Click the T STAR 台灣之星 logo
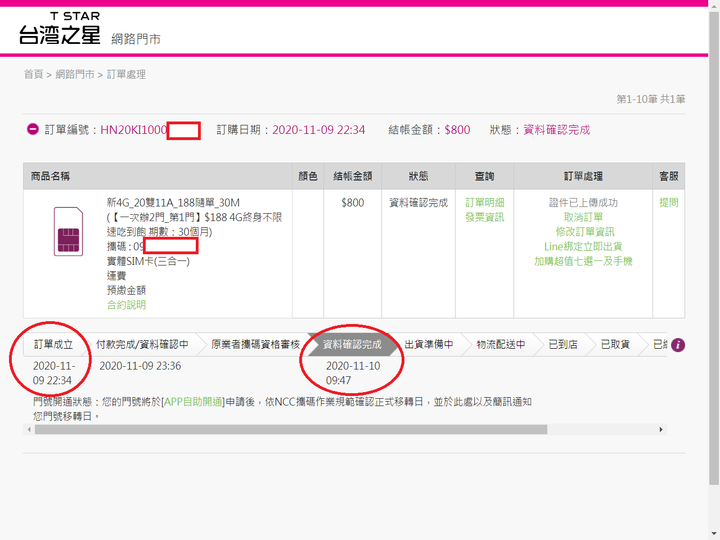Viewport: 720px width, 540px height. 59,28
